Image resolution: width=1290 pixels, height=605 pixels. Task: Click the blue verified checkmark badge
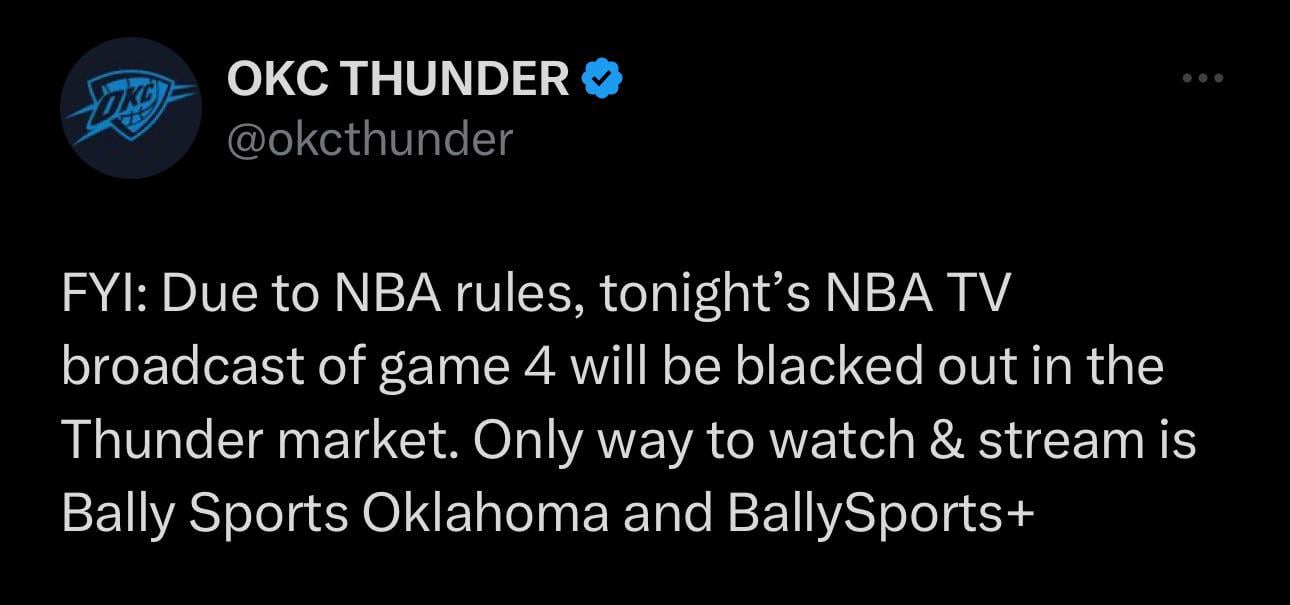[x=603, y=79]
